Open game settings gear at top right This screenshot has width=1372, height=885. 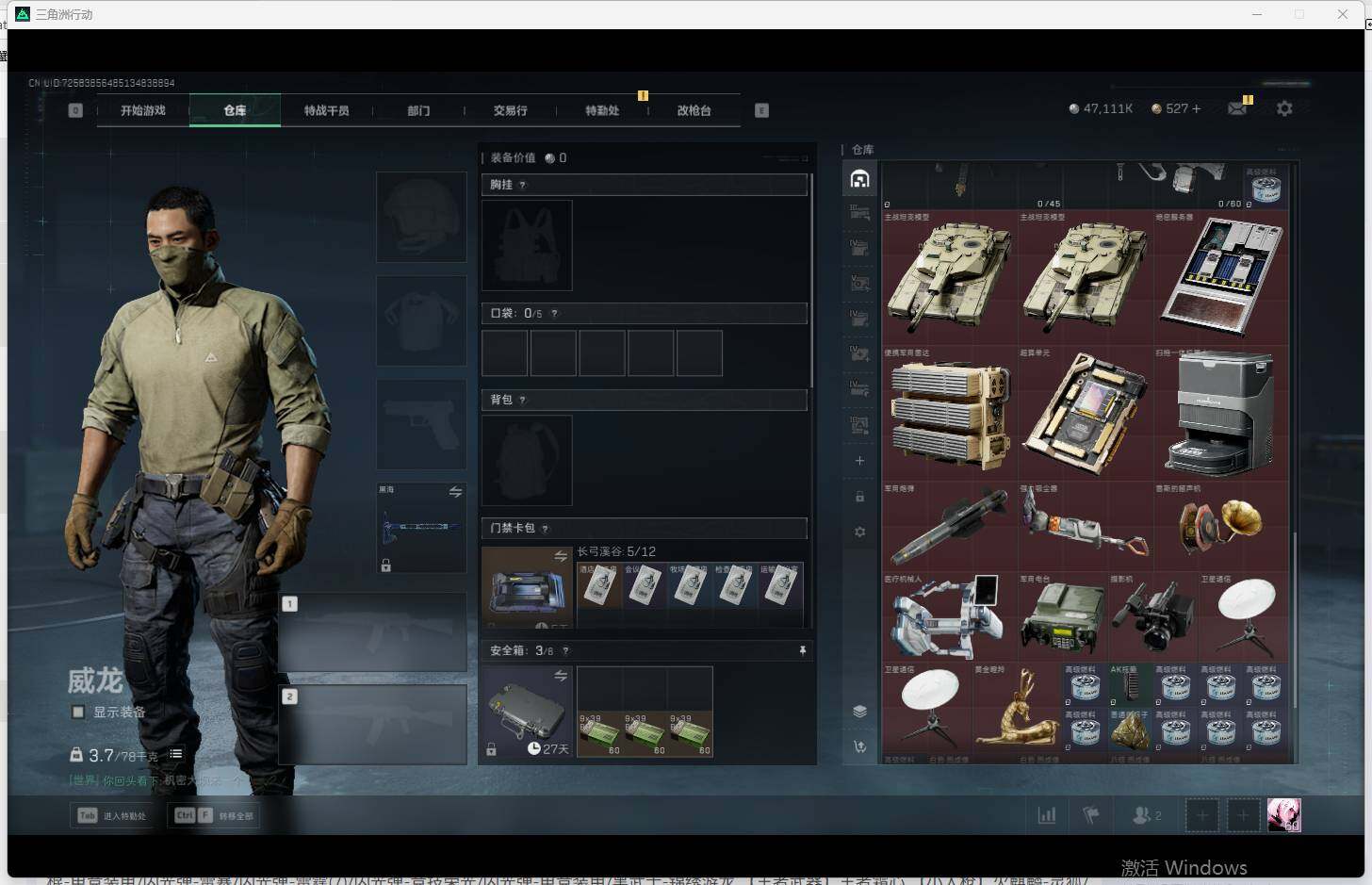(1284, 109)
